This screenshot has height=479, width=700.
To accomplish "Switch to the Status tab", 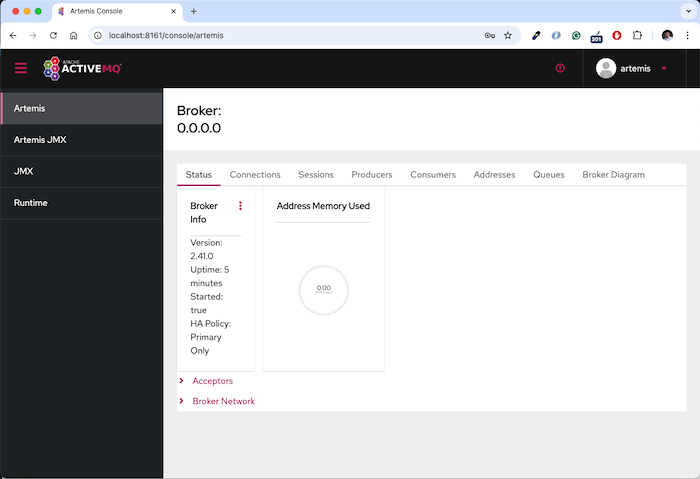I will [199, 175].
